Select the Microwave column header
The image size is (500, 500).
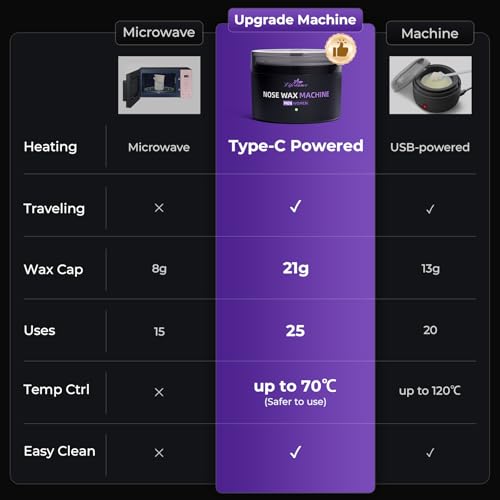point(159,33)
